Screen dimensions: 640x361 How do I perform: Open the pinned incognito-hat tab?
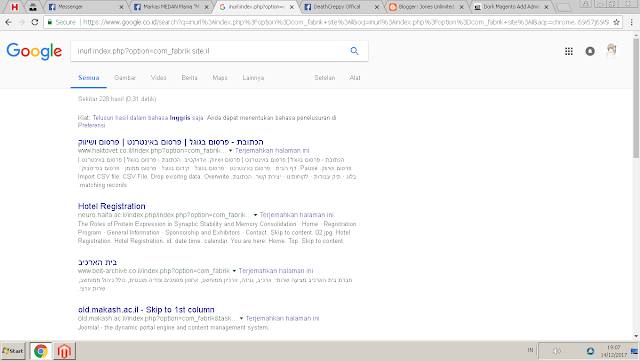(33, 7)
